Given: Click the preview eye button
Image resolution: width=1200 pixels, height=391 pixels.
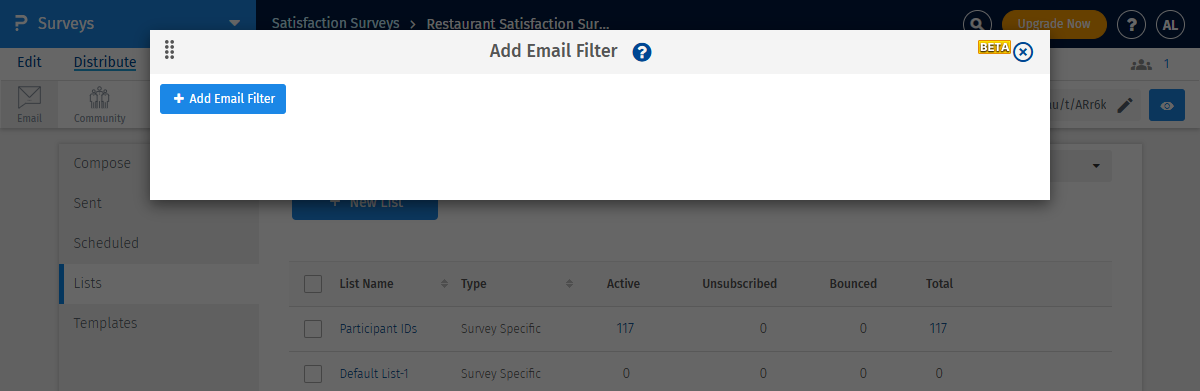Looking at the screenshot, I should 1167,105.
